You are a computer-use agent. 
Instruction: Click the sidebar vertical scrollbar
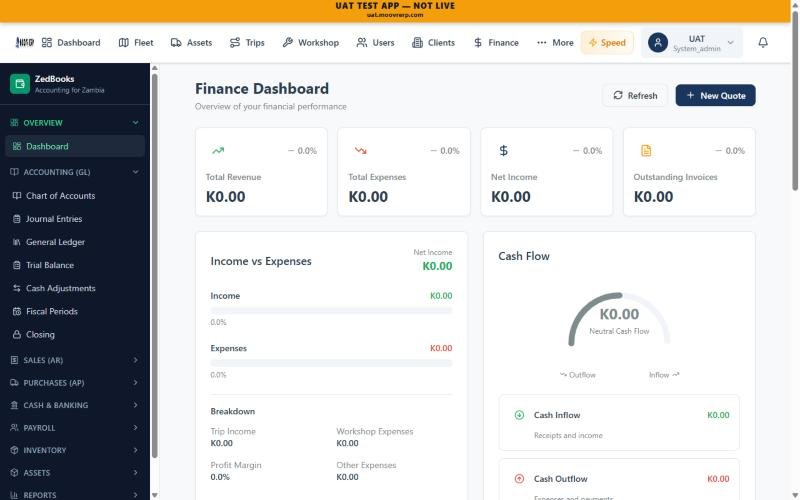tap(154, 265)
